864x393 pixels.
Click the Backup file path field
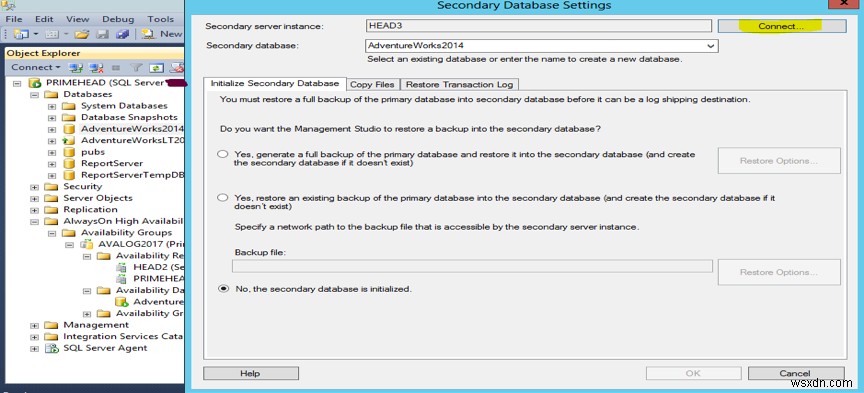tap(472, 266)
